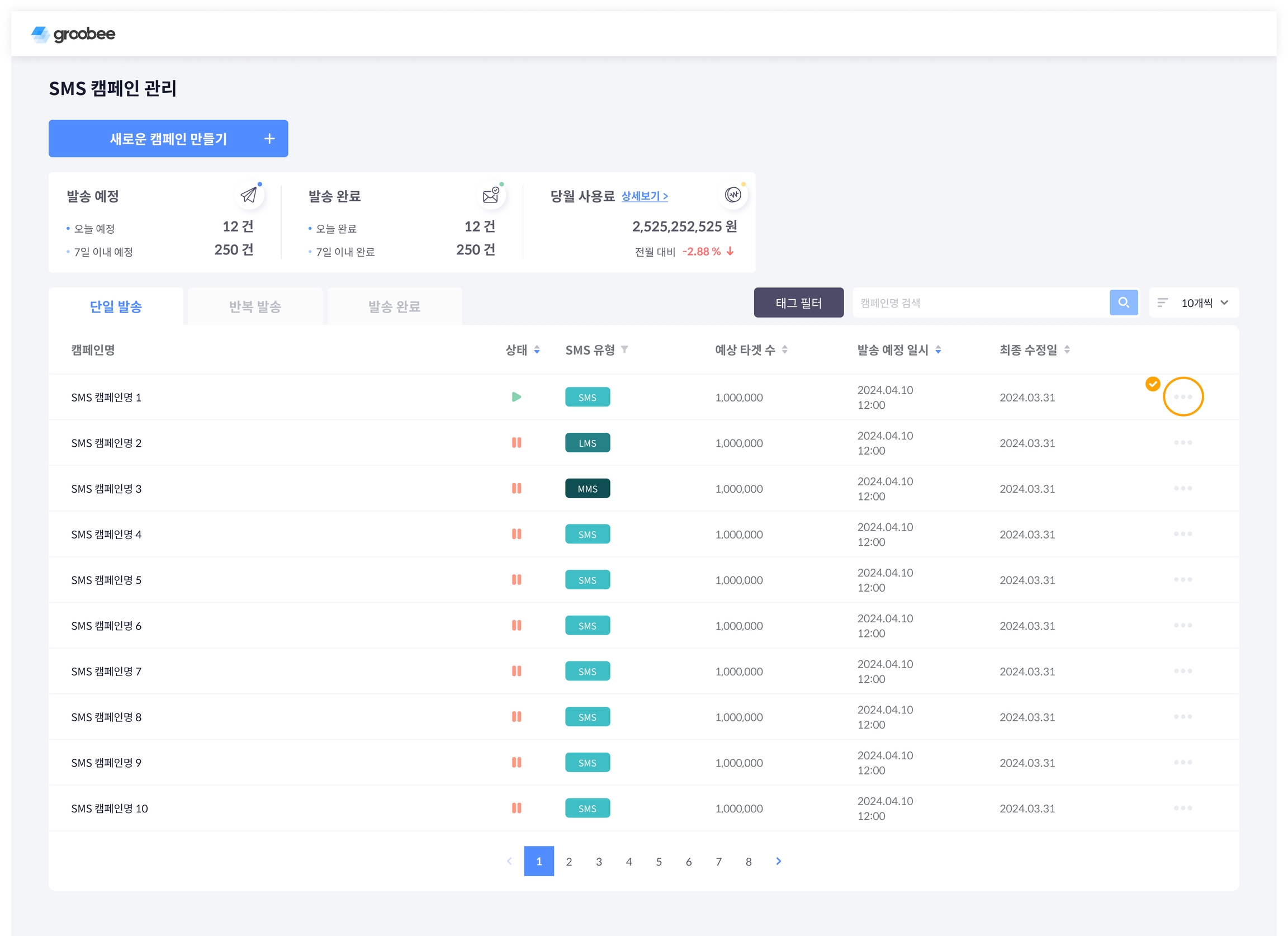Open the 10개씩 page size dropdown
Viewport: 1288px width, 936px height.
click(1195, 302)
